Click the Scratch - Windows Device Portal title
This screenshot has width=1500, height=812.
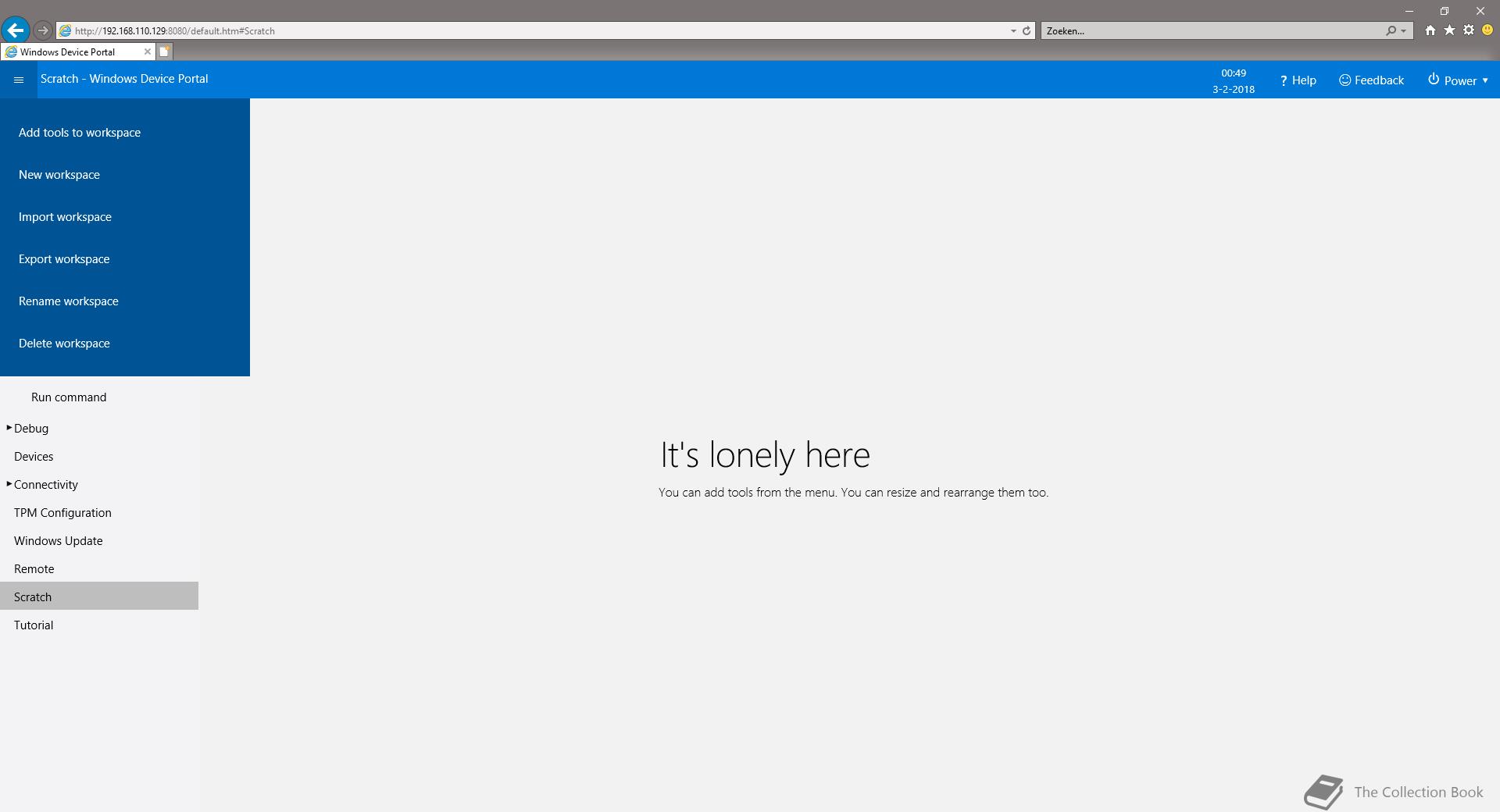coord(124,79)
